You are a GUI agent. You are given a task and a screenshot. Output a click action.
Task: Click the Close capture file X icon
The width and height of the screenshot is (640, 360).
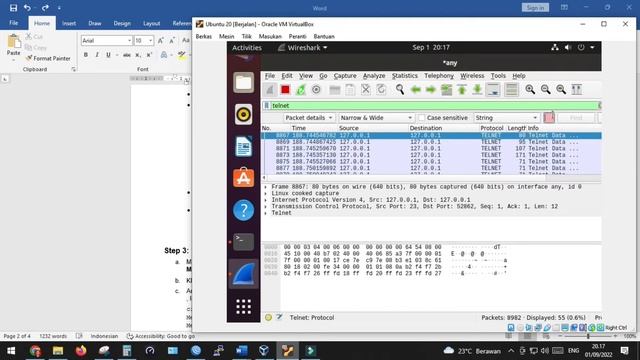tap(366, 89)
